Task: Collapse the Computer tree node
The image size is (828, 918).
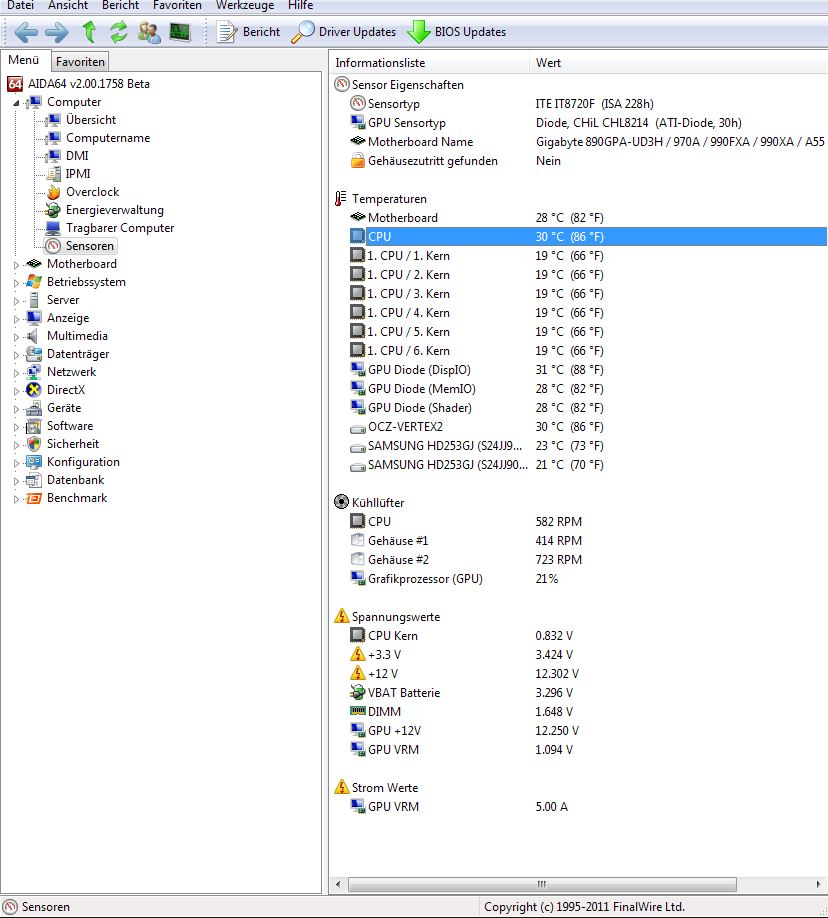Action: coord(16,103)
